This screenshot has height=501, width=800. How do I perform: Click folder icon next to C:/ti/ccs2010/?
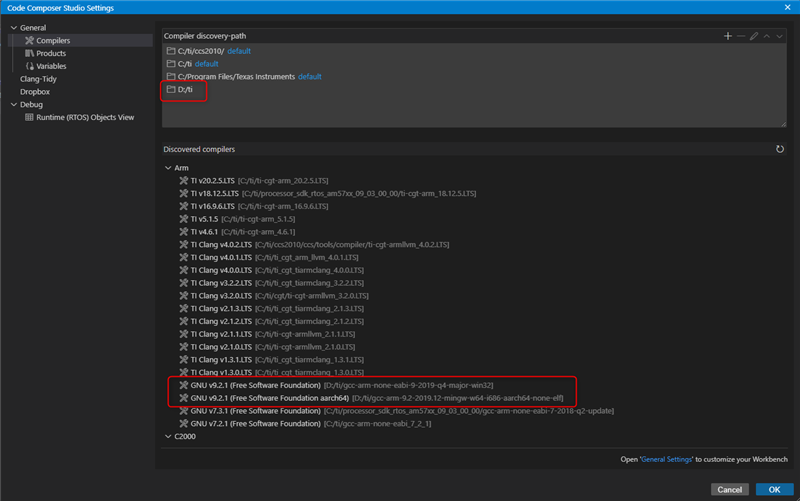171,51
